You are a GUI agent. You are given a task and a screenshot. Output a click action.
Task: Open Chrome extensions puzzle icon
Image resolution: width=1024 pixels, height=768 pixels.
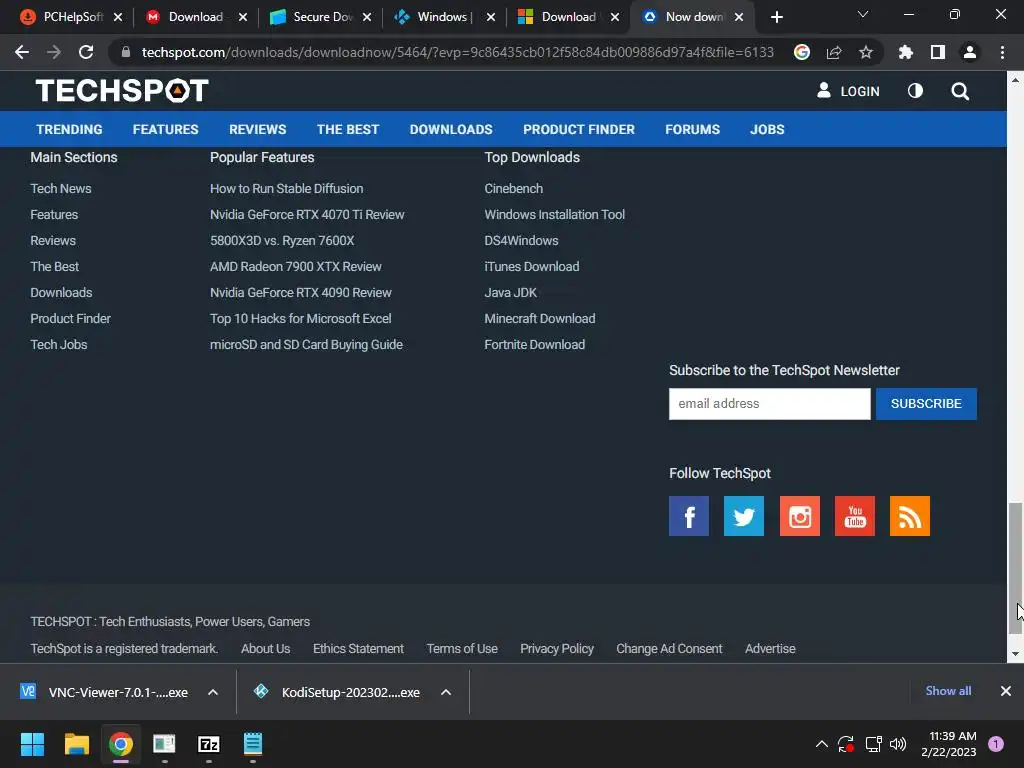tap(905, 52)
